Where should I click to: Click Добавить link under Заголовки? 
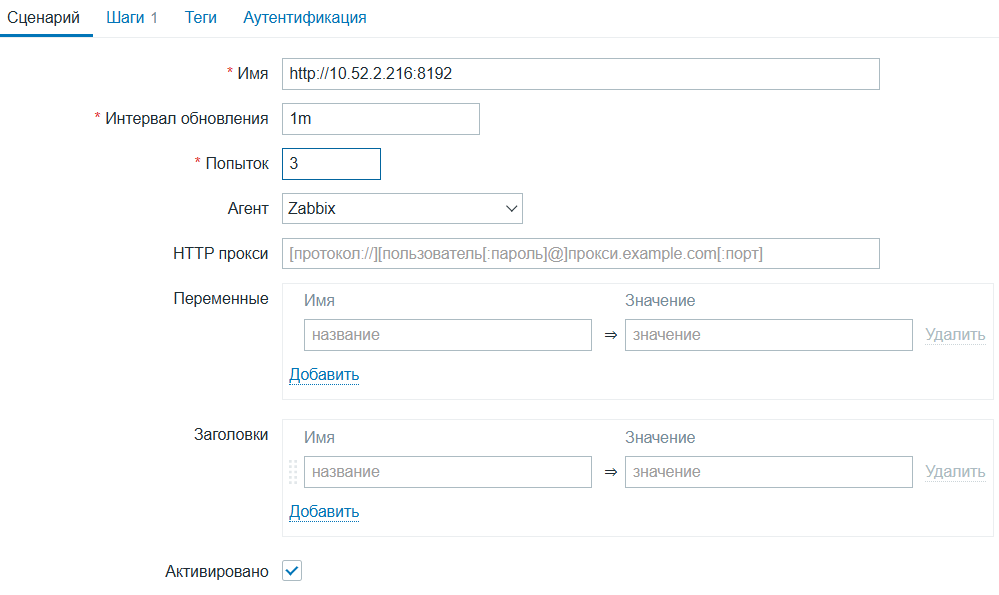click(324, 512)
